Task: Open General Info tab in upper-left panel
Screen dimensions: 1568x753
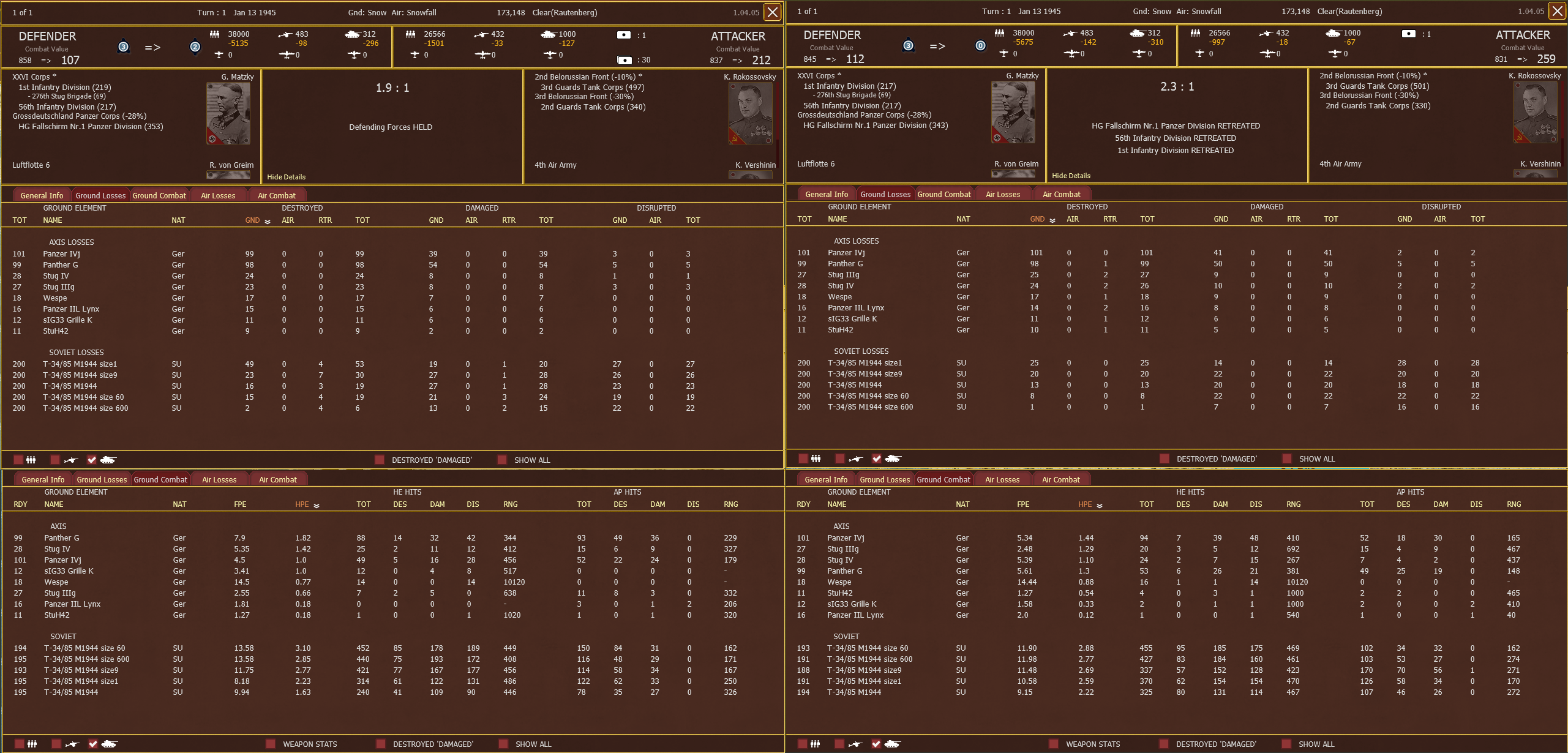Action: pos(42,195)
